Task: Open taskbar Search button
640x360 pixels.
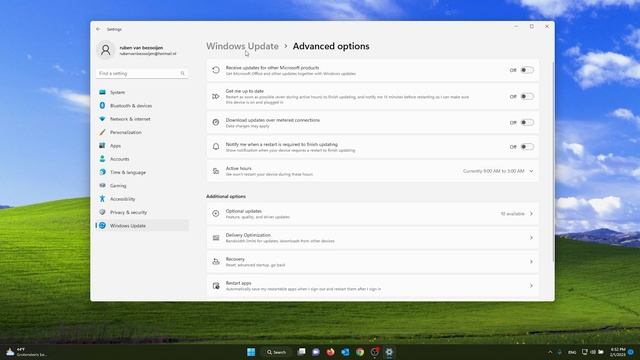Action: point(276,352)
